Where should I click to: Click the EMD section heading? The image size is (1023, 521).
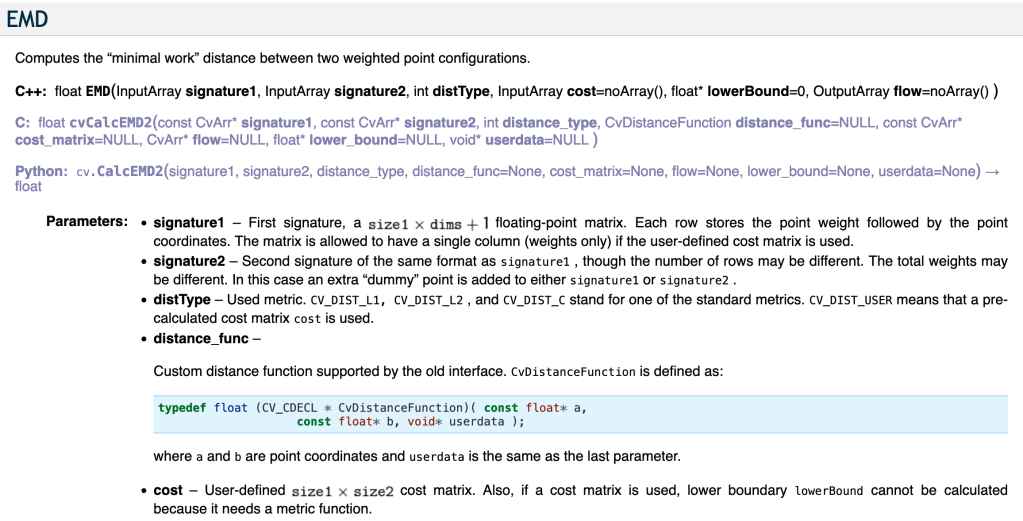(x=27, y=19)
